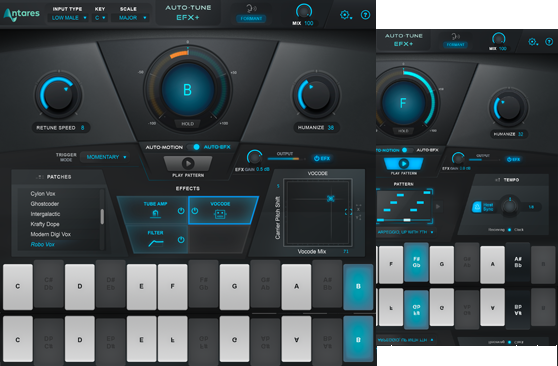Screen dimensions: 558x366
Task: Select the Intergalactic patch
Action: (45, 214)
